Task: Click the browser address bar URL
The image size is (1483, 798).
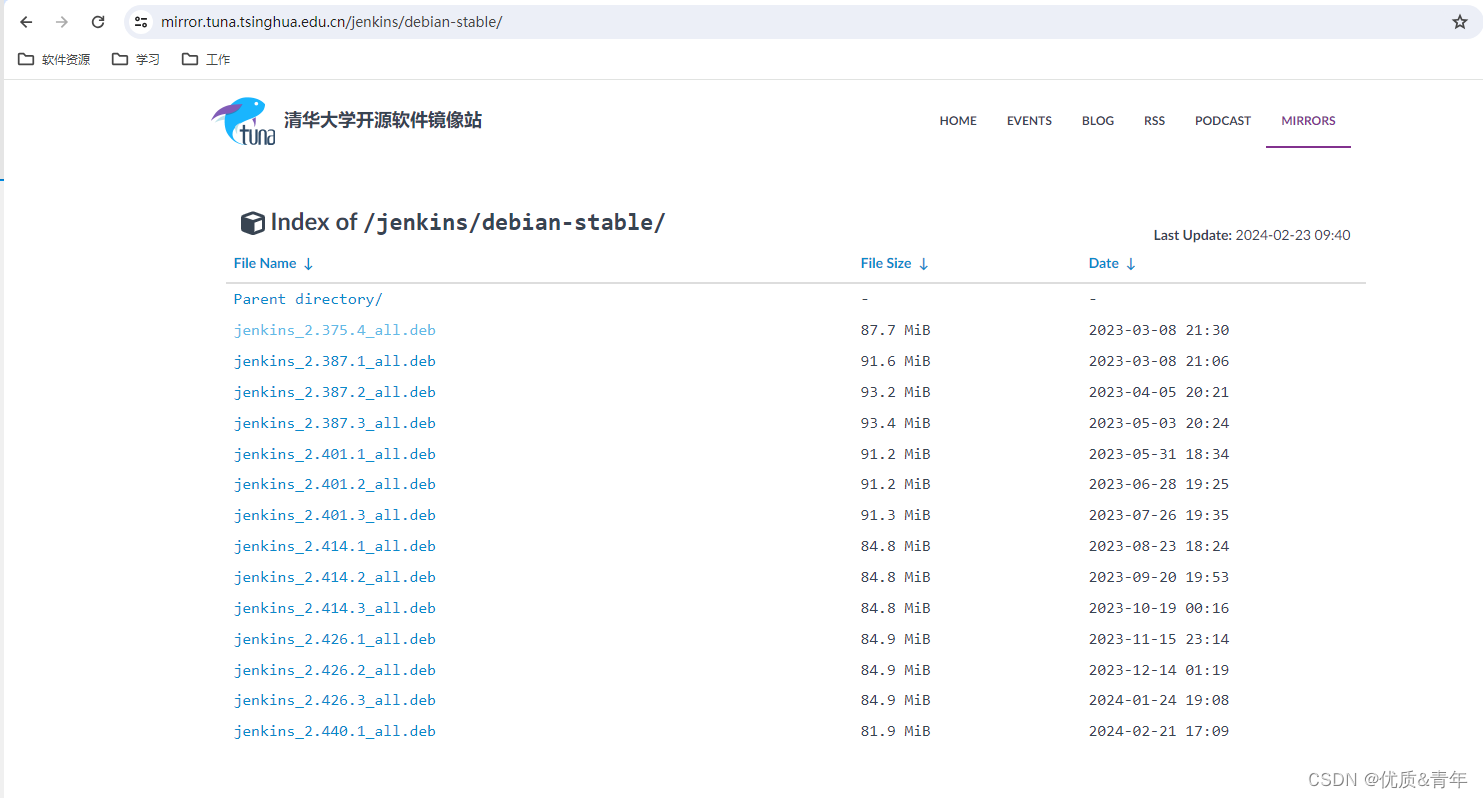Action: (x=331, y=22)
